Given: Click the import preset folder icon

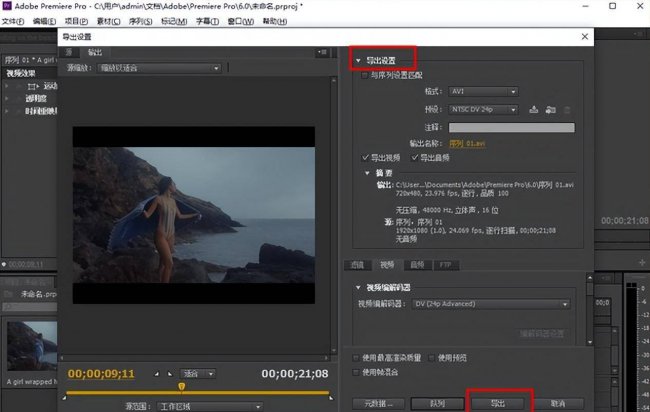Looking at the screenshot, I should pos(551,109).
